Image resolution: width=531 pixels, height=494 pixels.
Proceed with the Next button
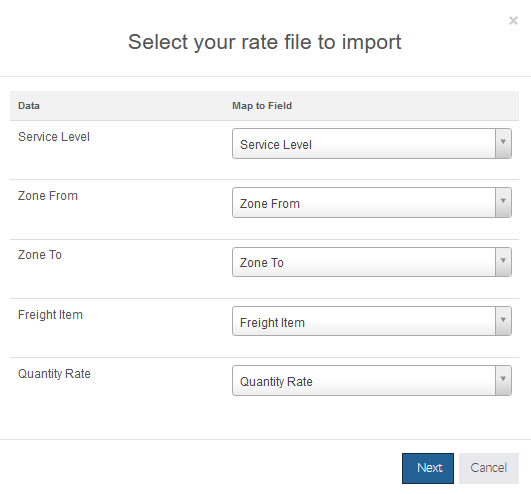(x=428, y=468)
